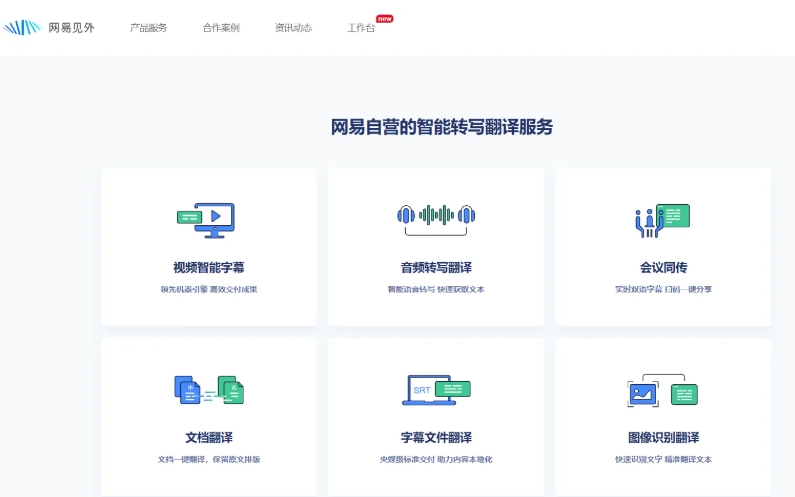Click the 网易自营的智能转写翻译服务 heading
The height and width of the screenshot is (497, 795).
[441, 127]
